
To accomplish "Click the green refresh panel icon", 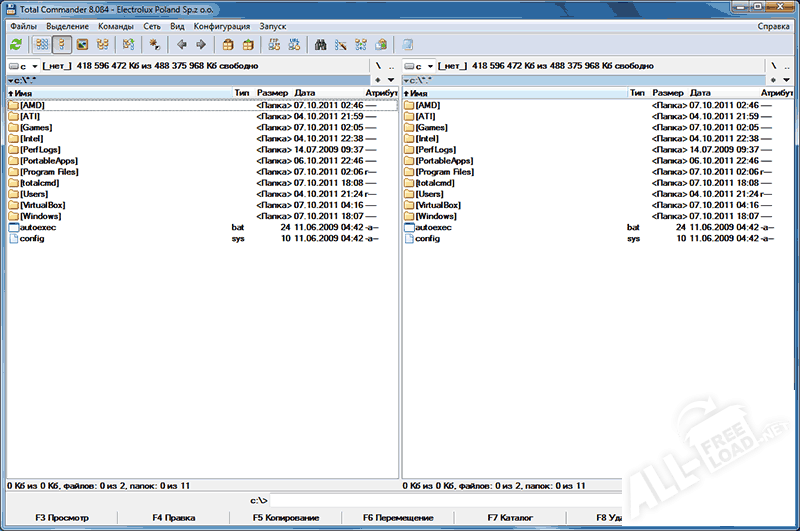I will click(16, 44).
